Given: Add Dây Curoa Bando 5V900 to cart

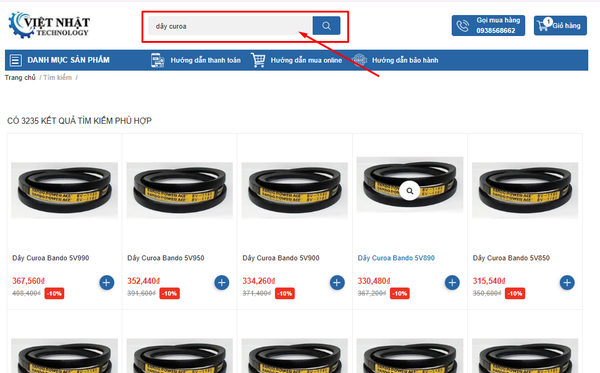Looking at the screenshot, I should coord(337,283).
